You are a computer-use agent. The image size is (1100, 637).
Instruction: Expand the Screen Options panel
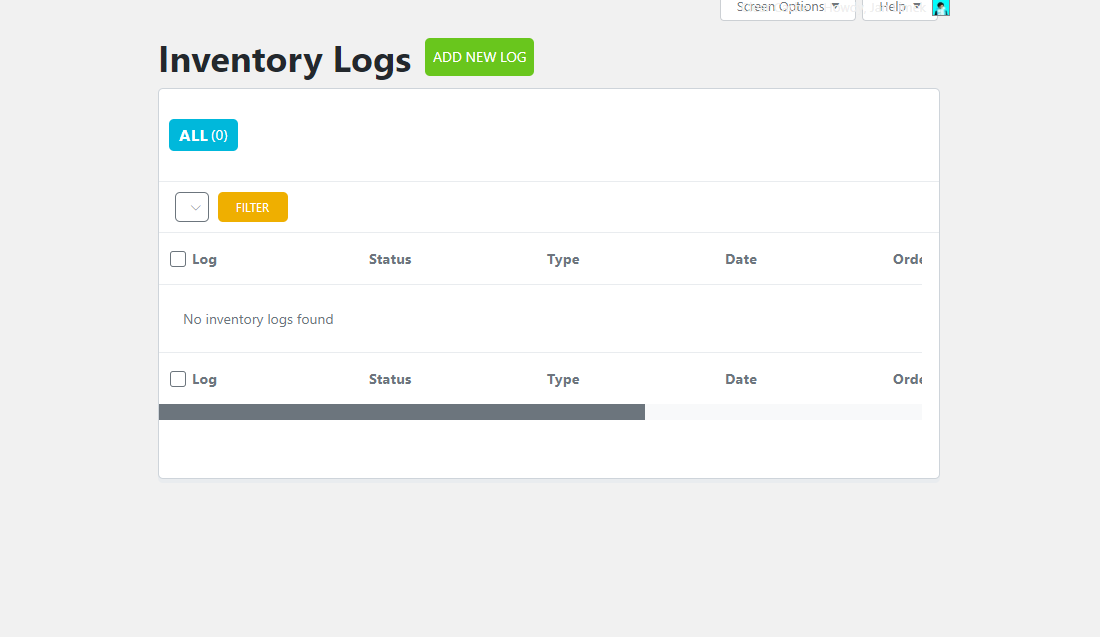788,8
